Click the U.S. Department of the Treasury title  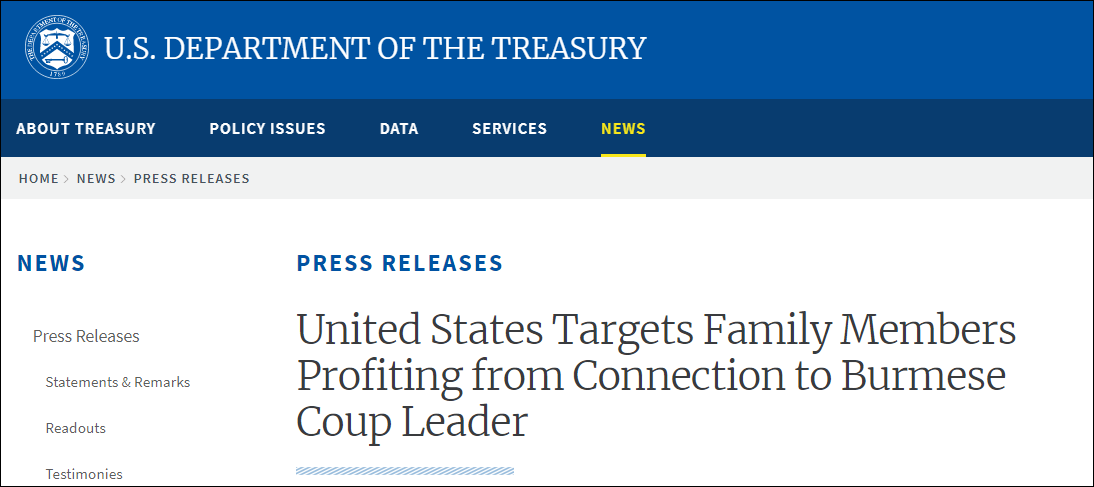375,48
